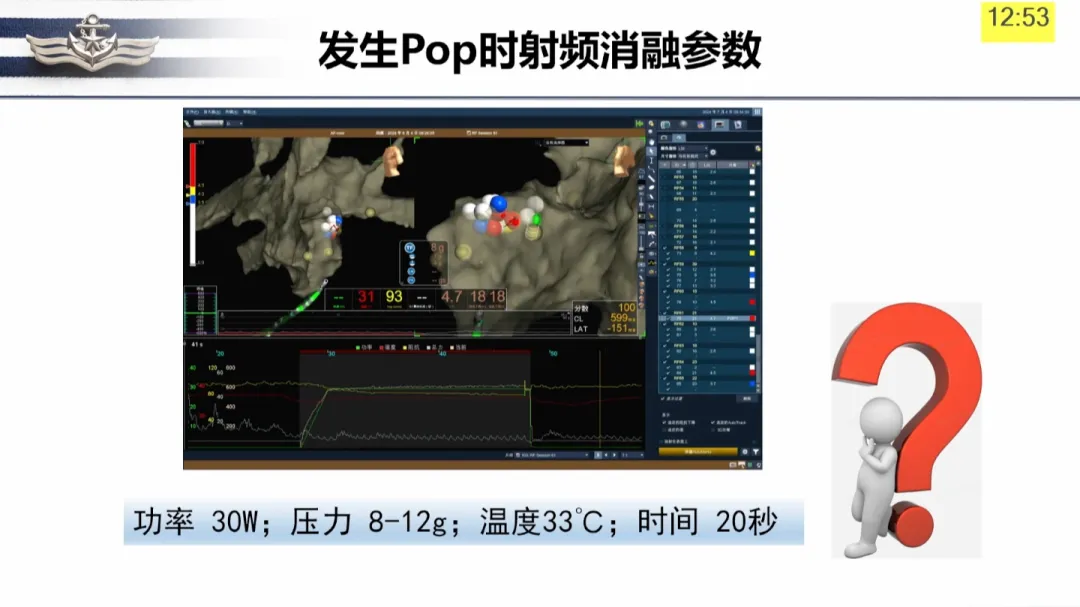Image resolution: width=1080 pixels, height=607 pixels.
Task: Click the wide yellow button under the display options
Action: click(698, 451)
